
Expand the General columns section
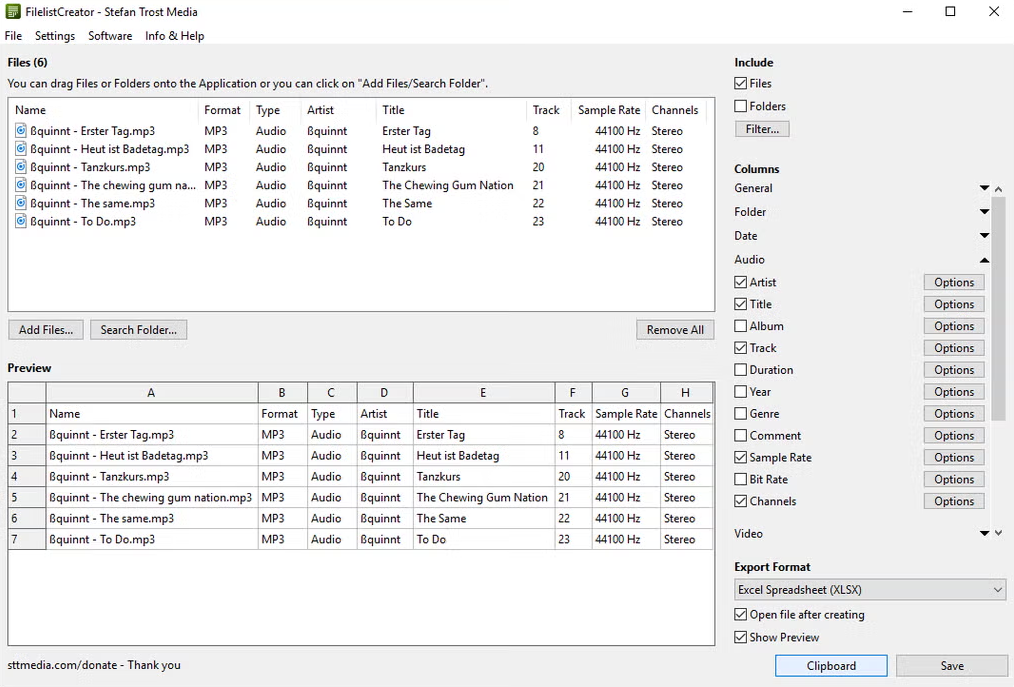pyautogui.click(x=984, y=188)
